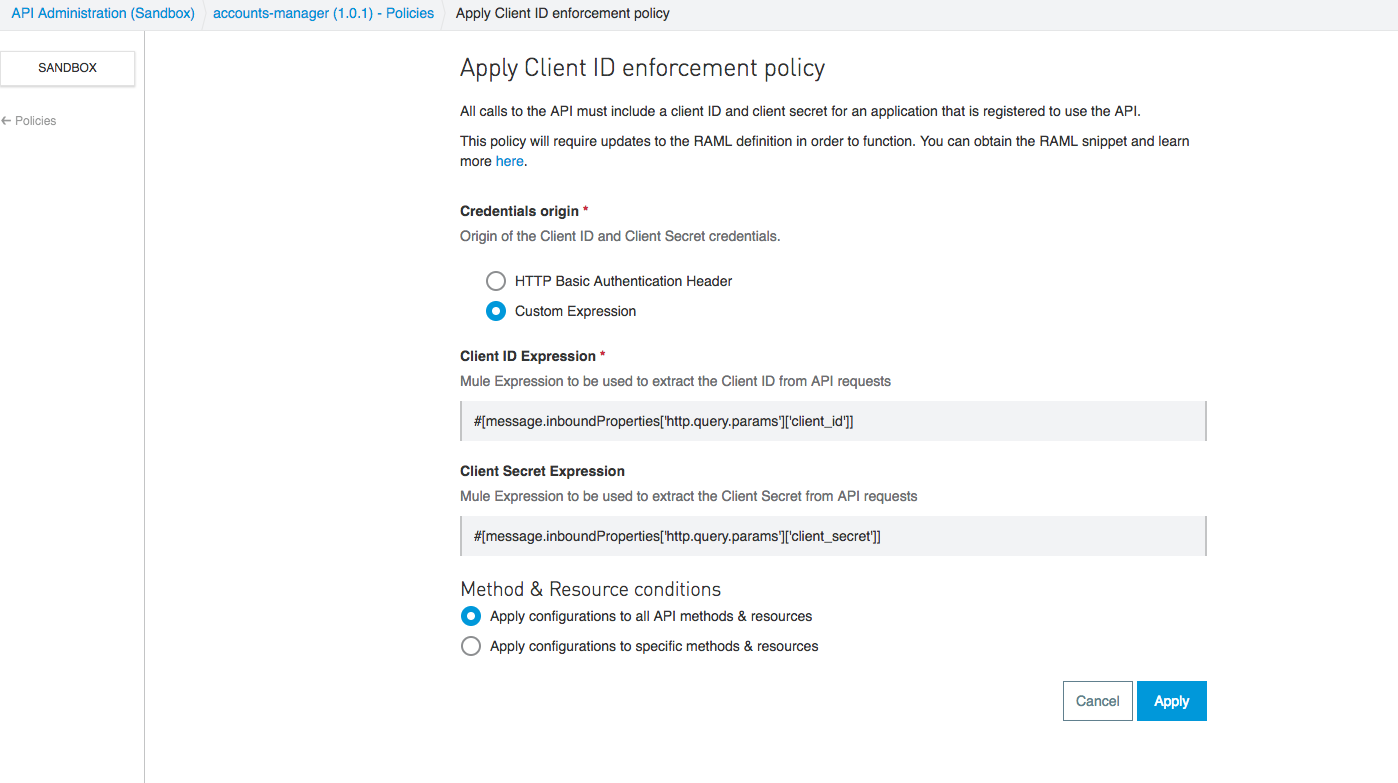1398x783 pixels.
Task: Click the Apply button
Action: click(x=1171, y=700)
